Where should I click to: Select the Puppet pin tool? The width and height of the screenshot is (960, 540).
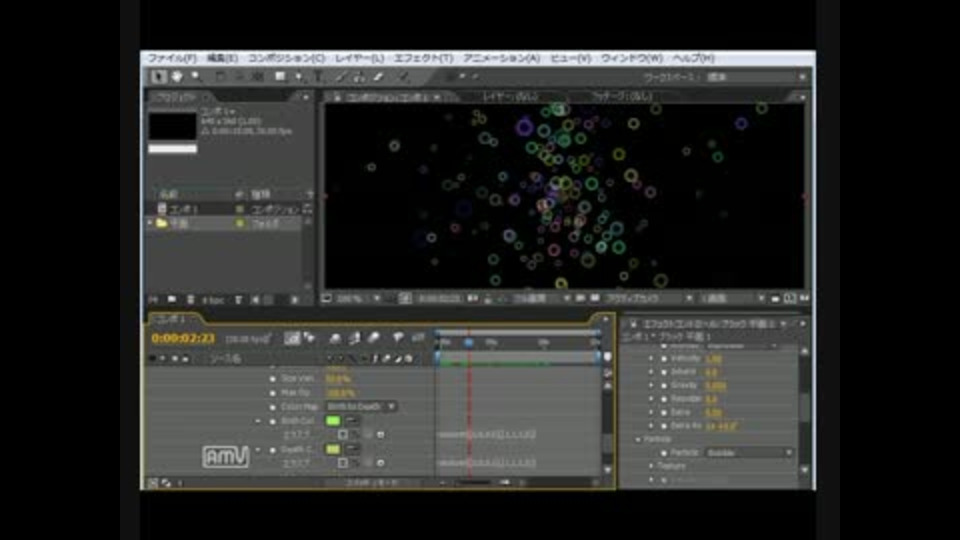point(403,77)
